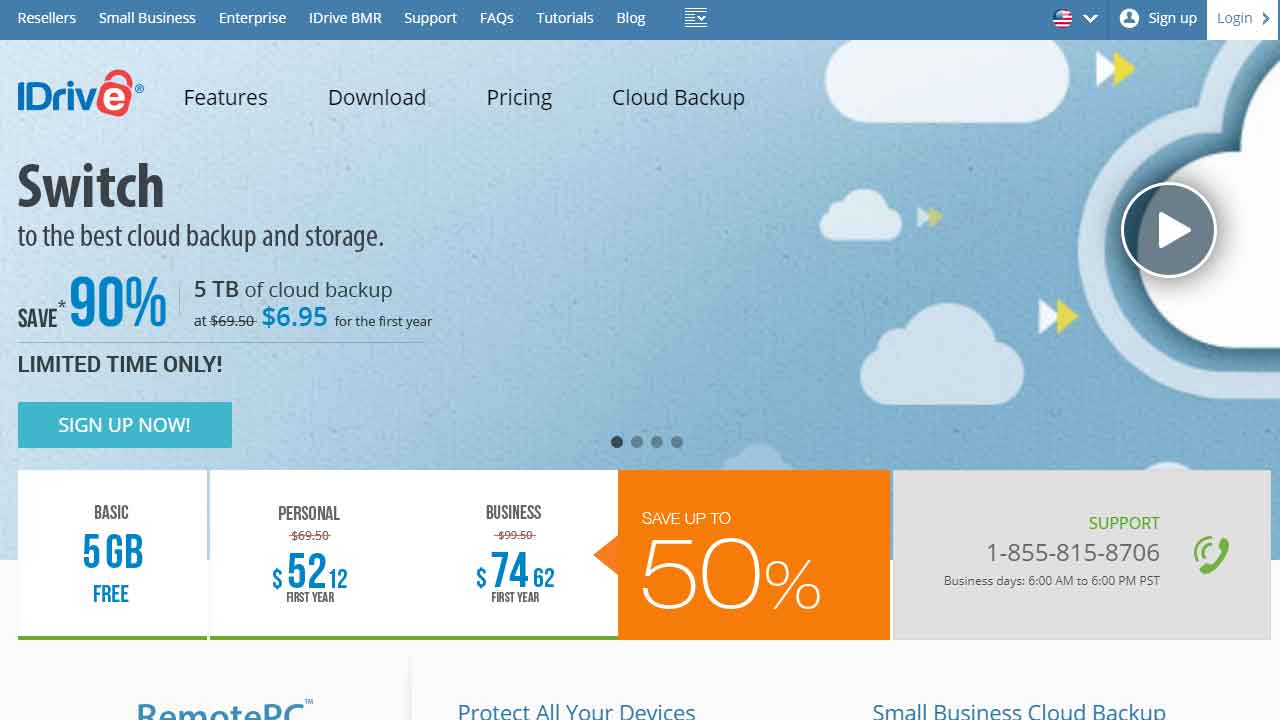The height and width of the screenshot is (720, 1280).
Task: Choose Personal $52.12 plan
Action: 309,554
